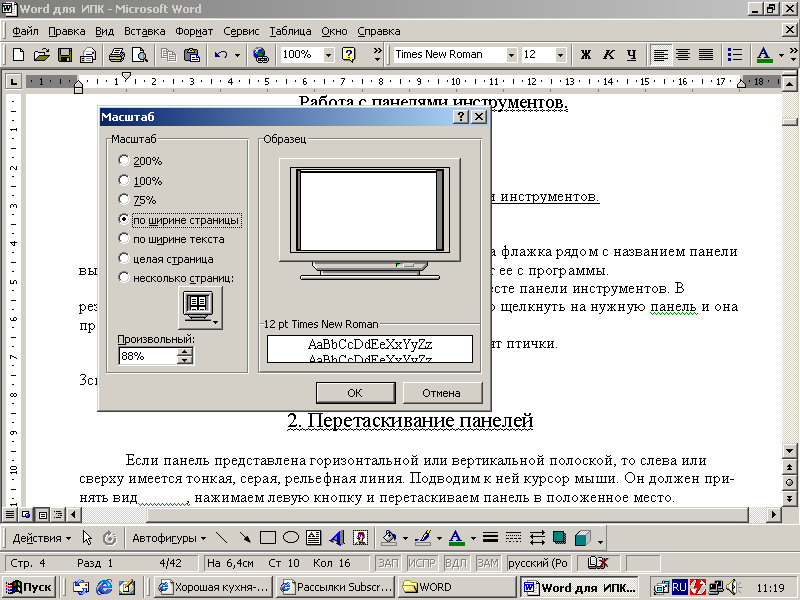Save the document with the floppy disk icon
The width and height of the screenshot is (800, 600).
tap(65, 55)
